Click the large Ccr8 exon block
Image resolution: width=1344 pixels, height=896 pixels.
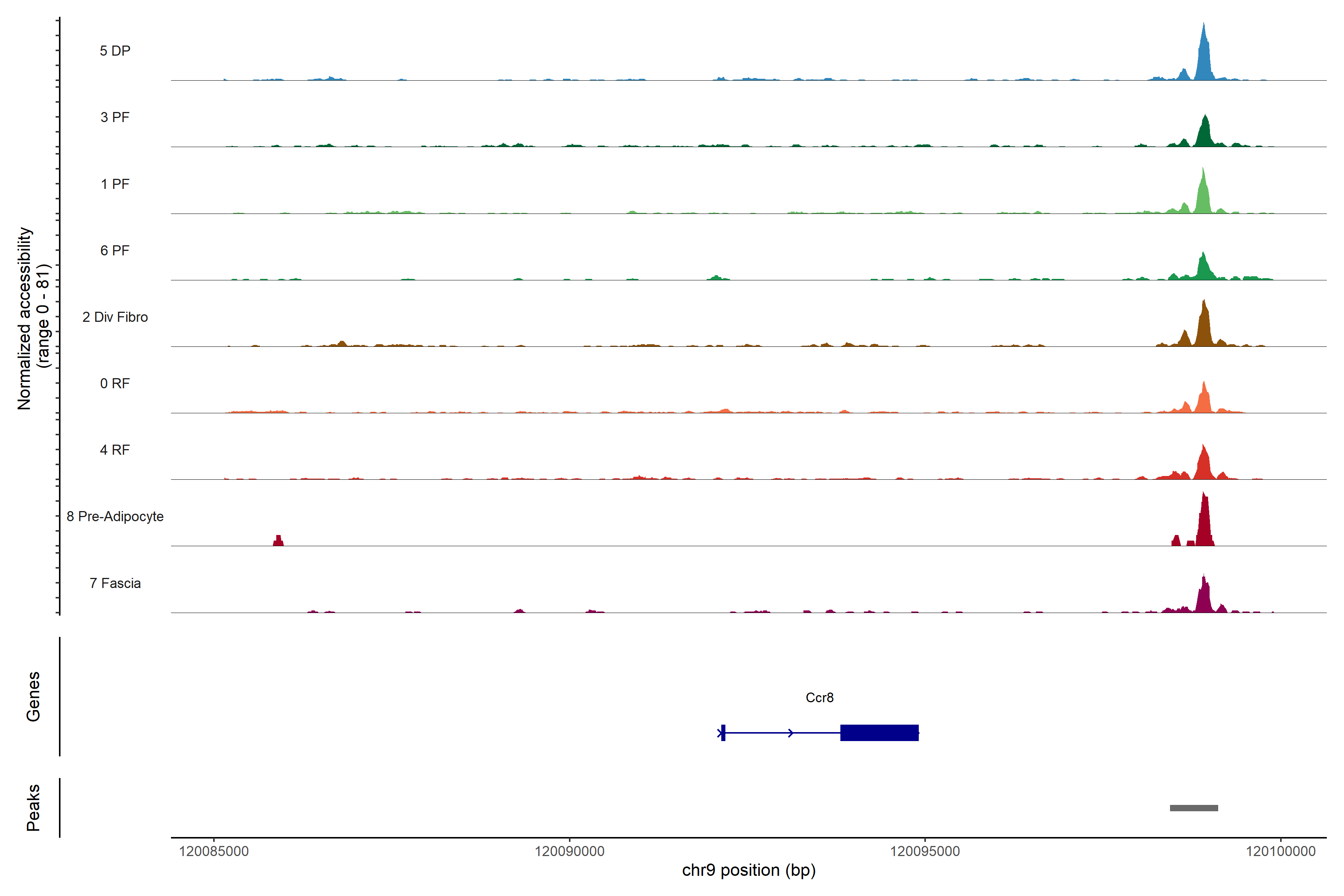pyautogui.click(x=879, y=732)
